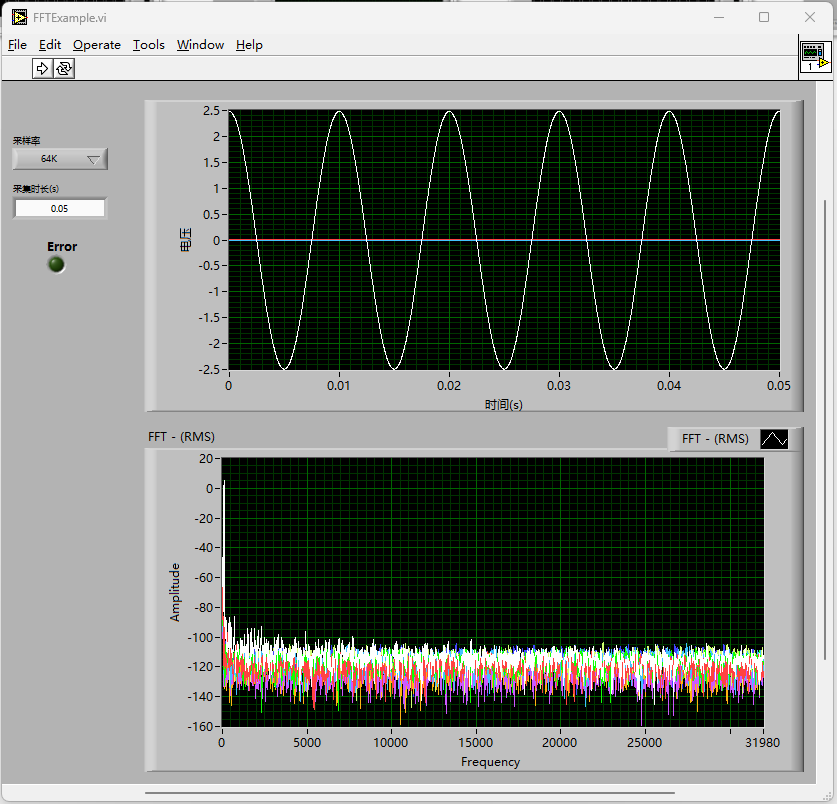Click the 31980 frequency axis end label
The height and width of the screenshot is (804, 837).
tap(762, 742)
